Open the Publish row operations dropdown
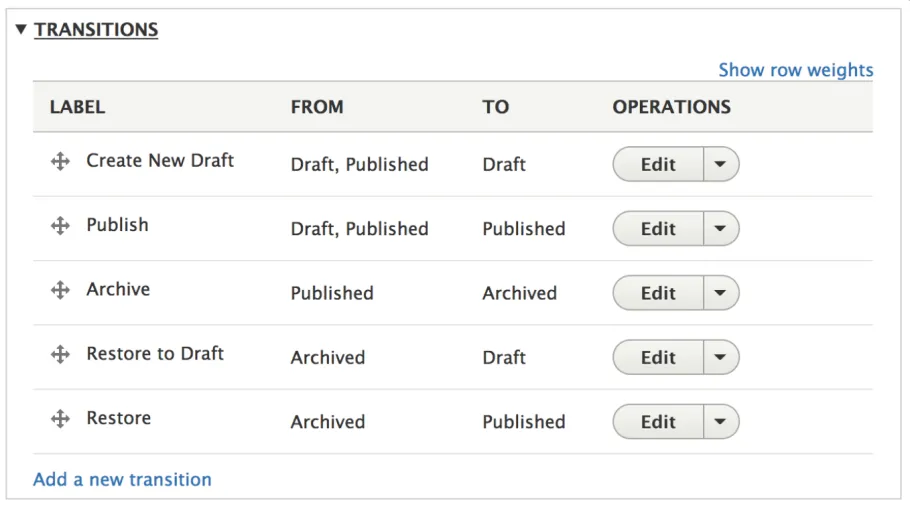910x505 pixels. coord(721,229)
